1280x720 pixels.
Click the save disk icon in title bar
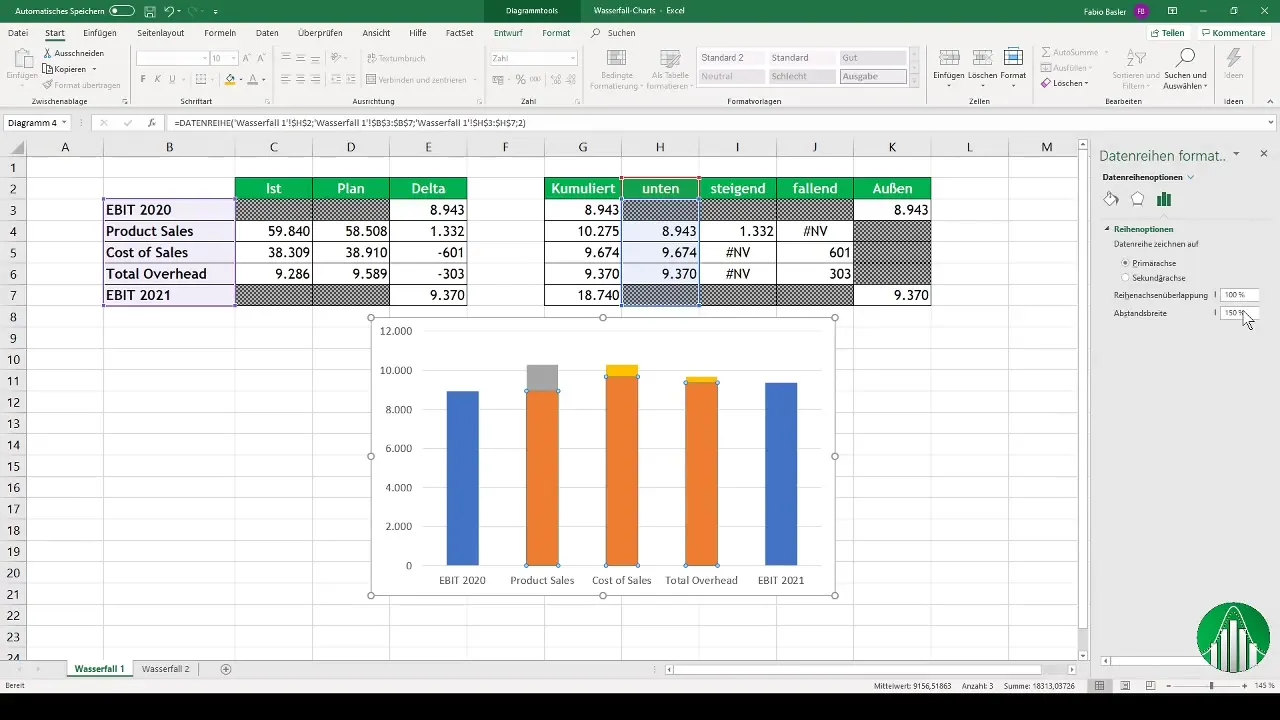tap(149, 10)
